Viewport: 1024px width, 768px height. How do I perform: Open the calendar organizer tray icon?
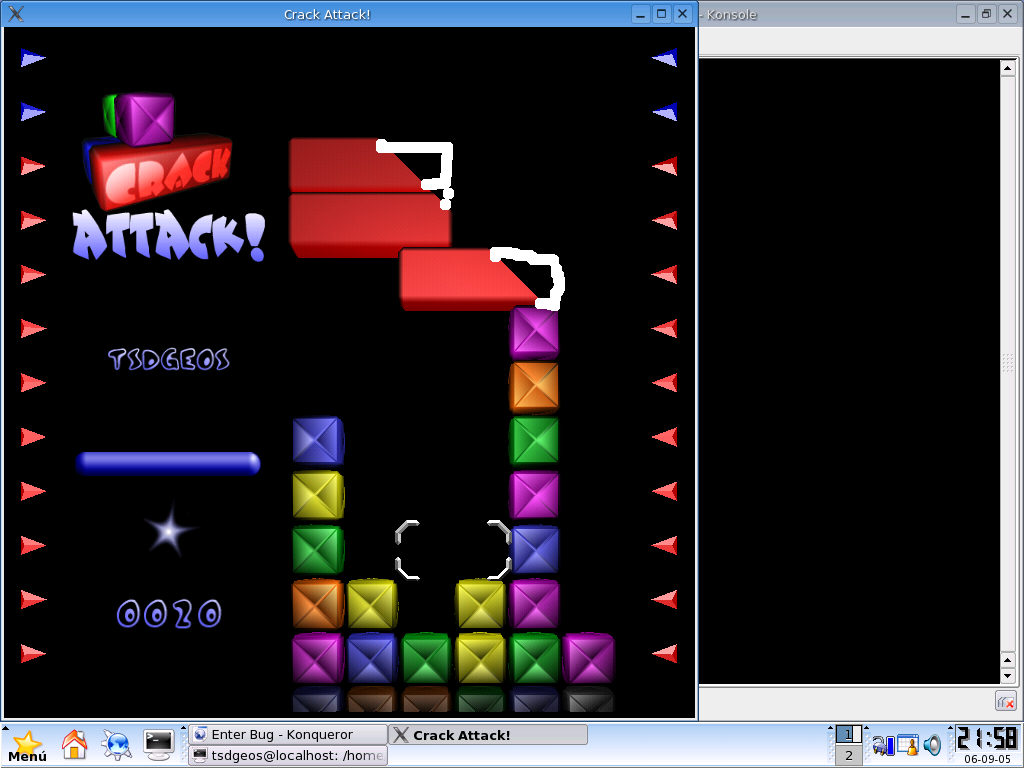coord(908,745)
